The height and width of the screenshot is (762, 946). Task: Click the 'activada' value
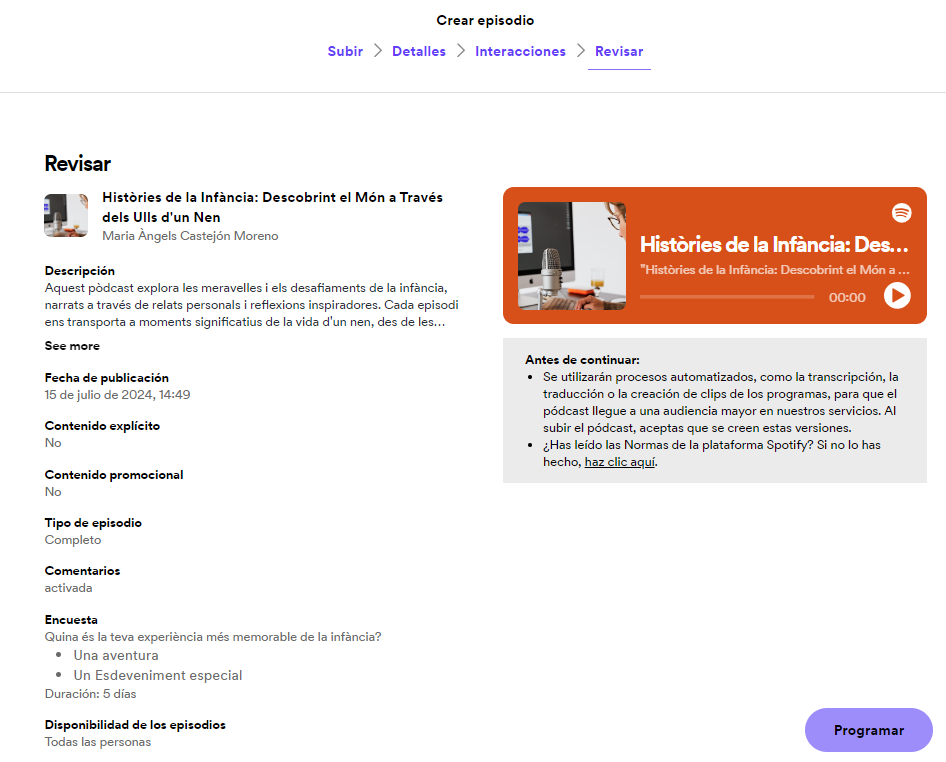pos(68,588)
